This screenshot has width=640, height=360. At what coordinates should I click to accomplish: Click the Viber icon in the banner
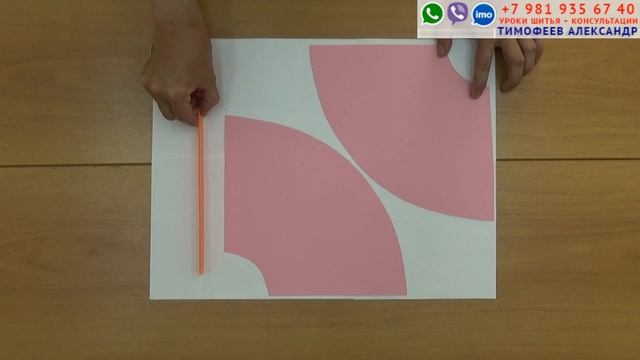458,13
